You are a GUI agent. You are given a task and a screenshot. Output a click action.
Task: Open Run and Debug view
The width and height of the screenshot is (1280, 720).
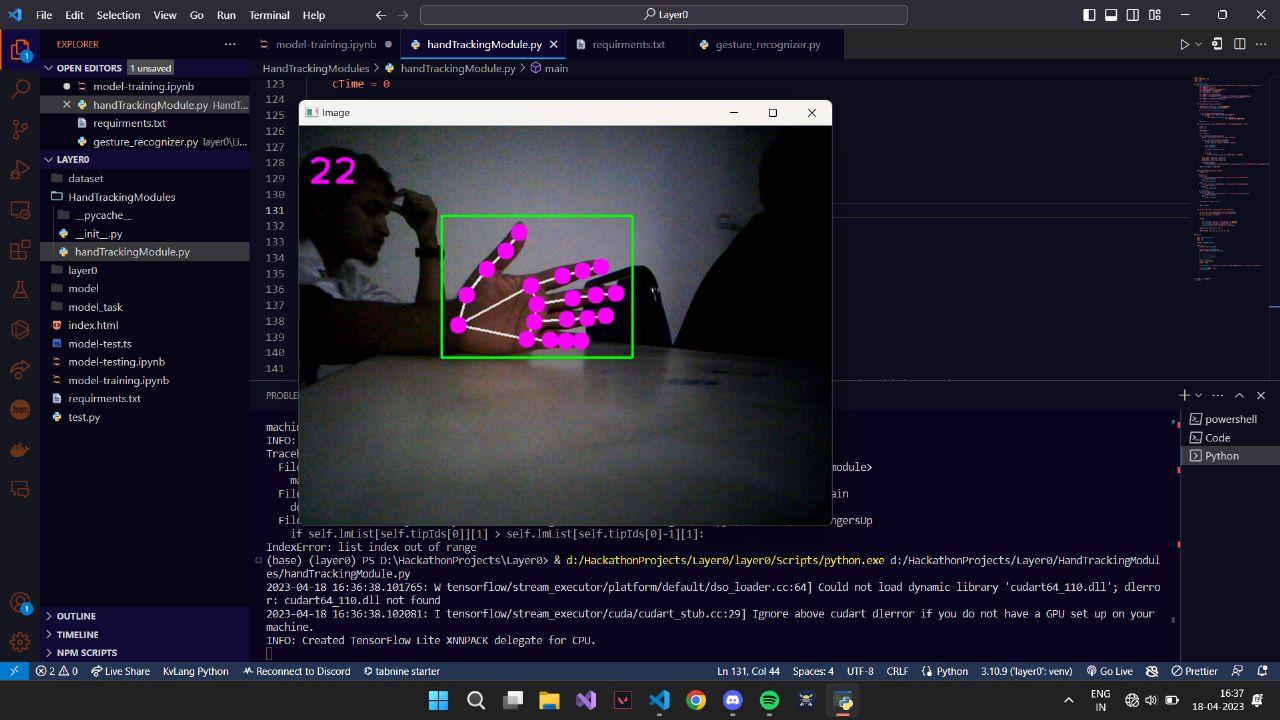[20, 169]
